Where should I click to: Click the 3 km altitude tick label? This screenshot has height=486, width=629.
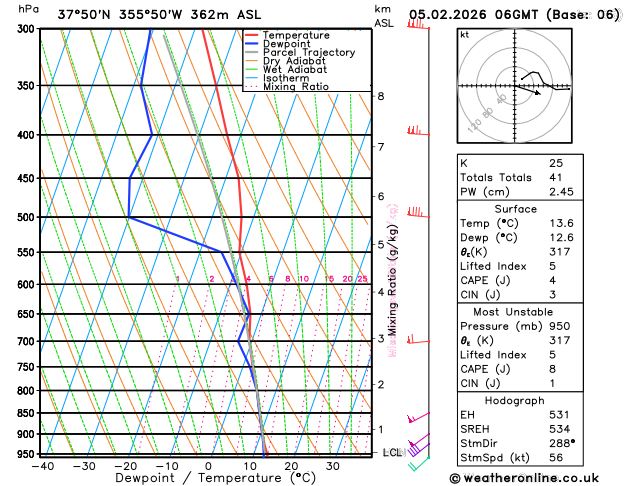click(x=381, y=338)
